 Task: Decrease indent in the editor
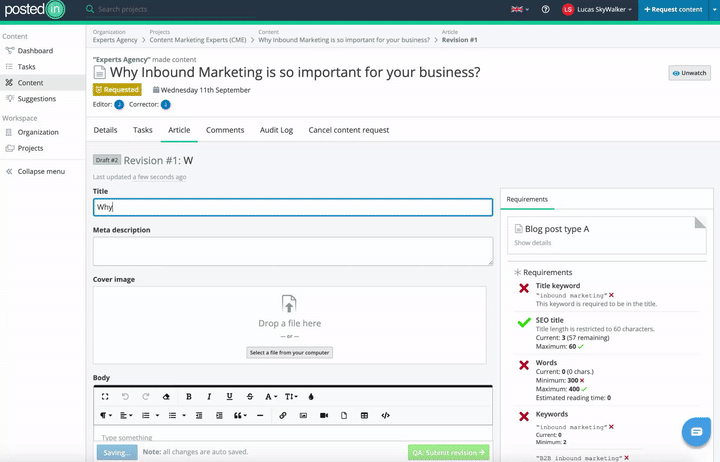click(x=199, y=415)
